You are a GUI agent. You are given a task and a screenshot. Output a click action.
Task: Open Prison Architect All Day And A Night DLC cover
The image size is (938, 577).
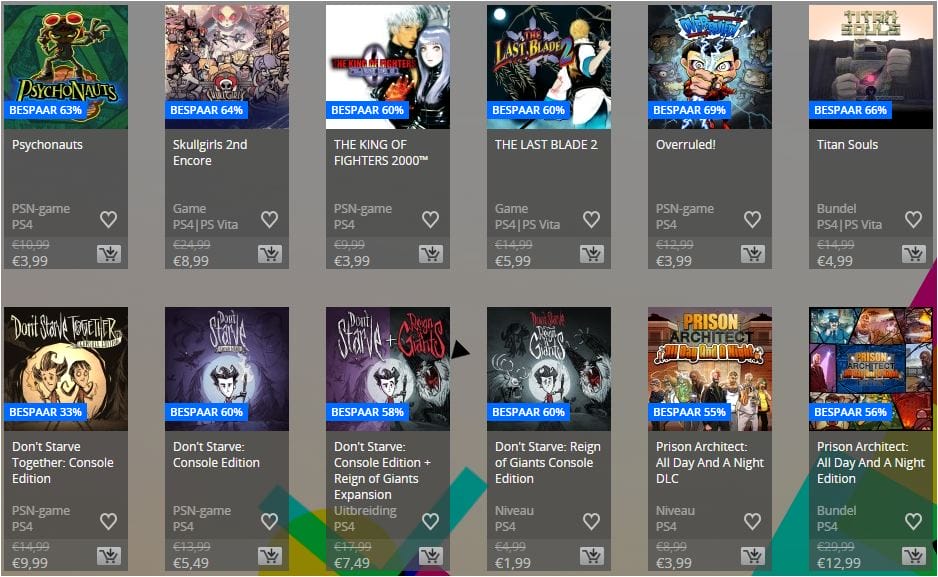pos(709,369)
